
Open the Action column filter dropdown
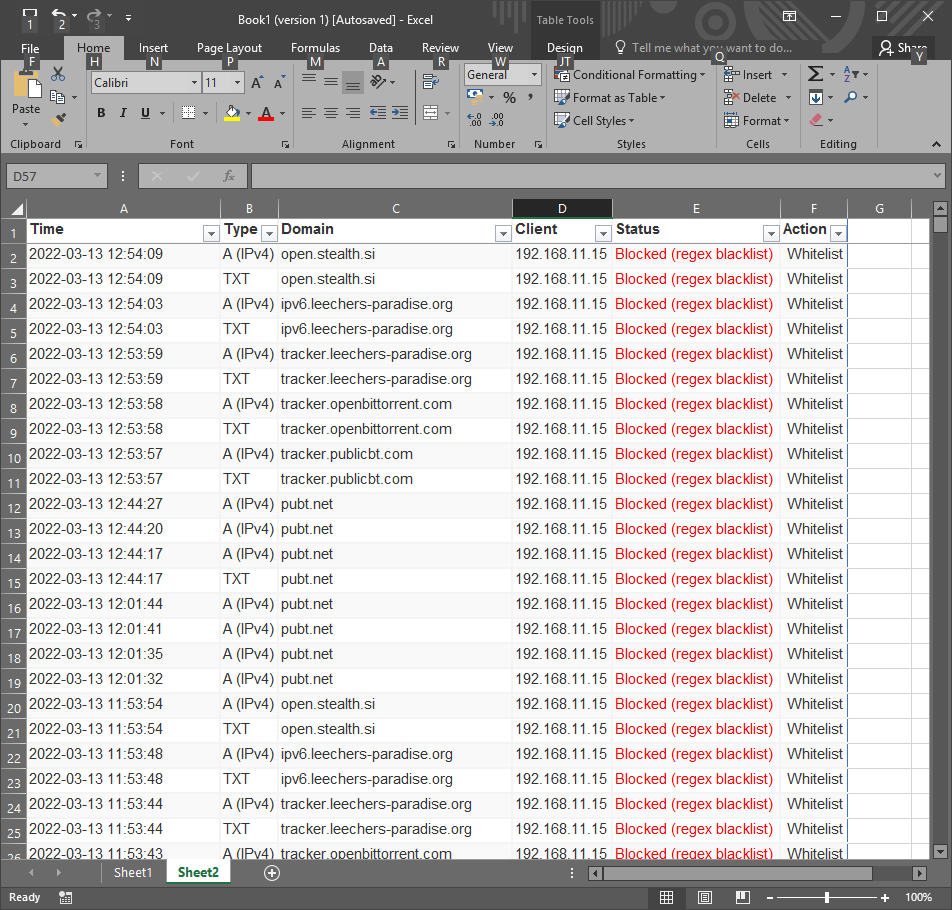click(838, 233)
